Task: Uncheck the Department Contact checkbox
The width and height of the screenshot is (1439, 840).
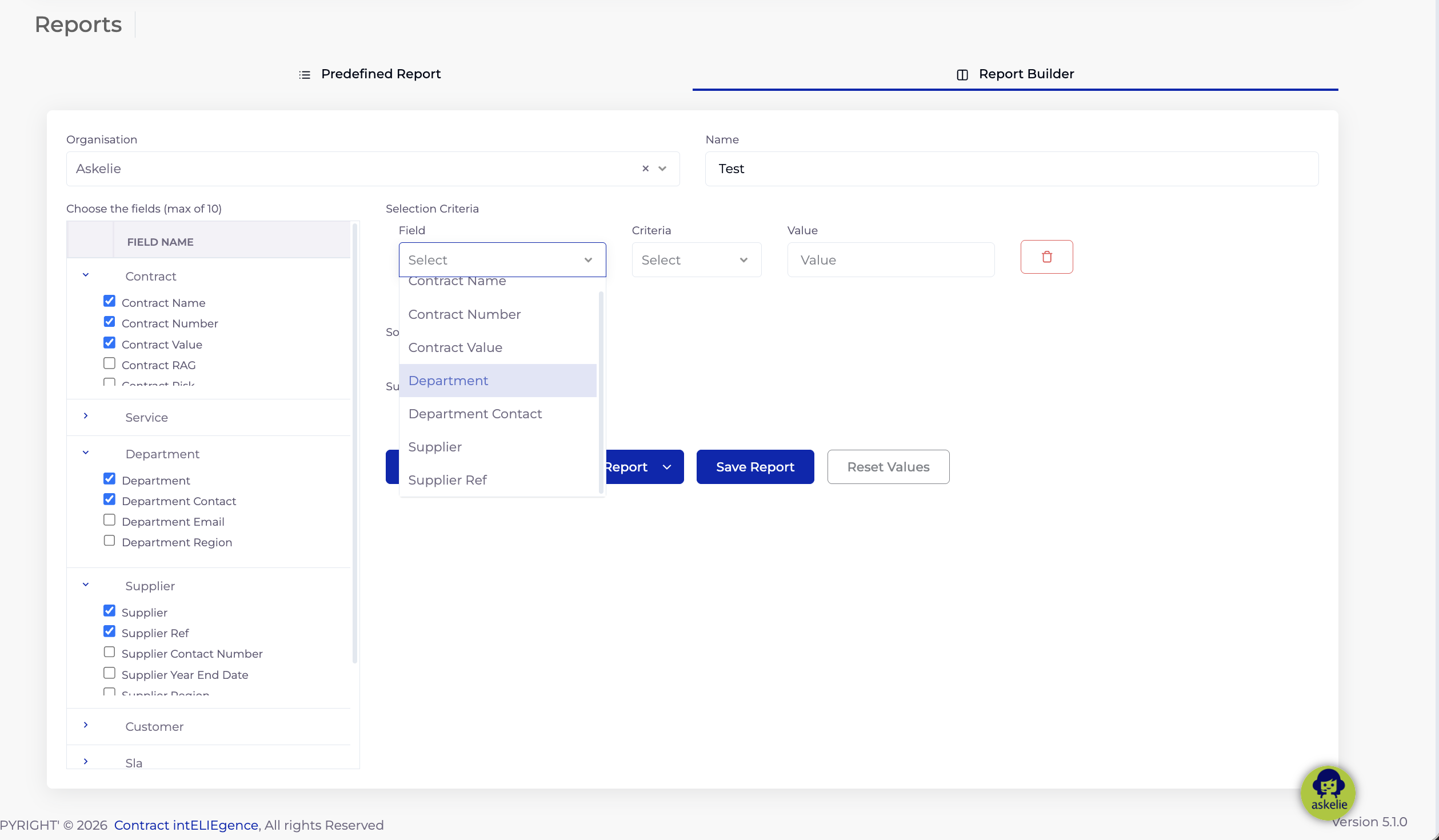Action: (109, 499)
